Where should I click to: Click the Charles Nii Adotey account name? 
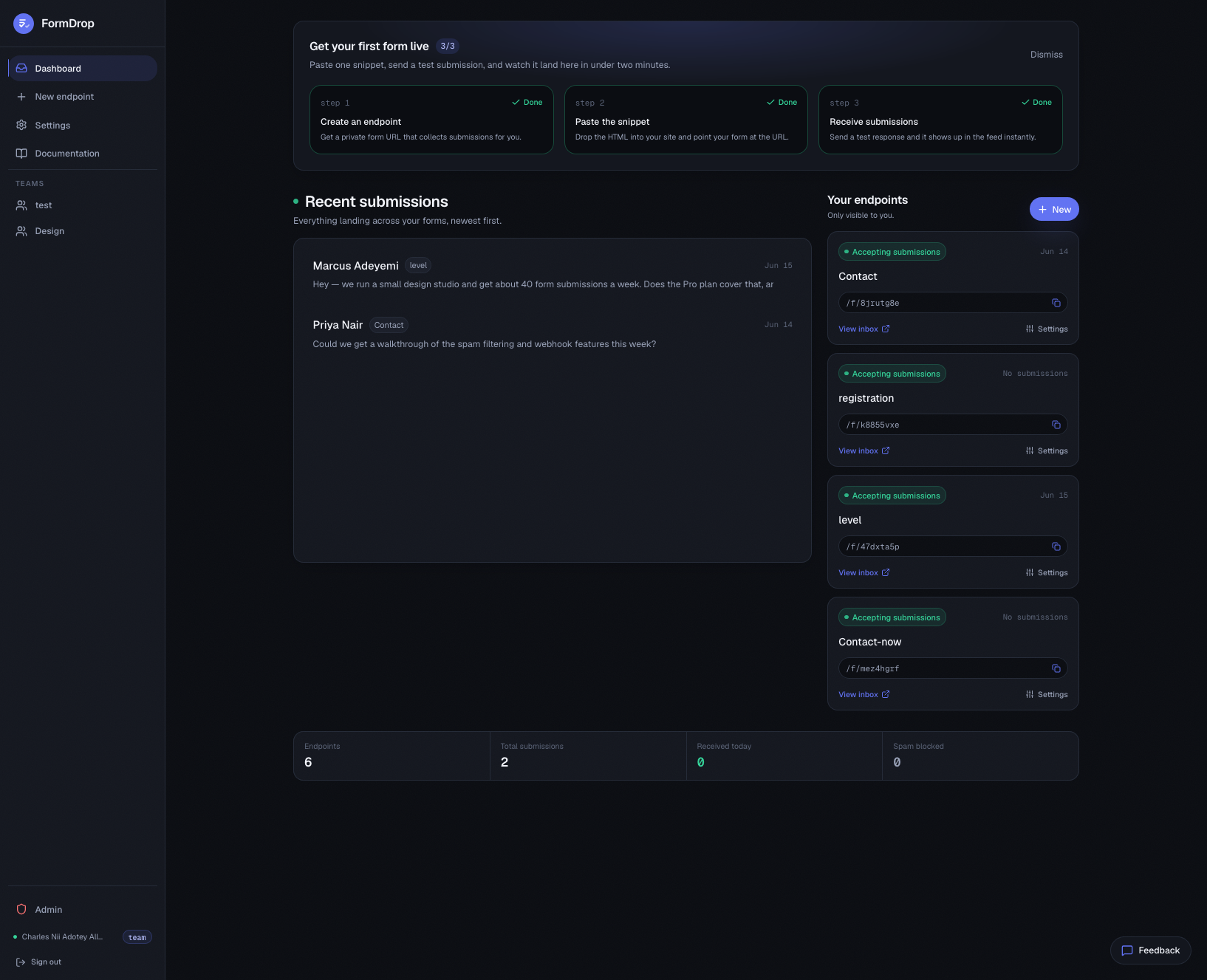62,937
